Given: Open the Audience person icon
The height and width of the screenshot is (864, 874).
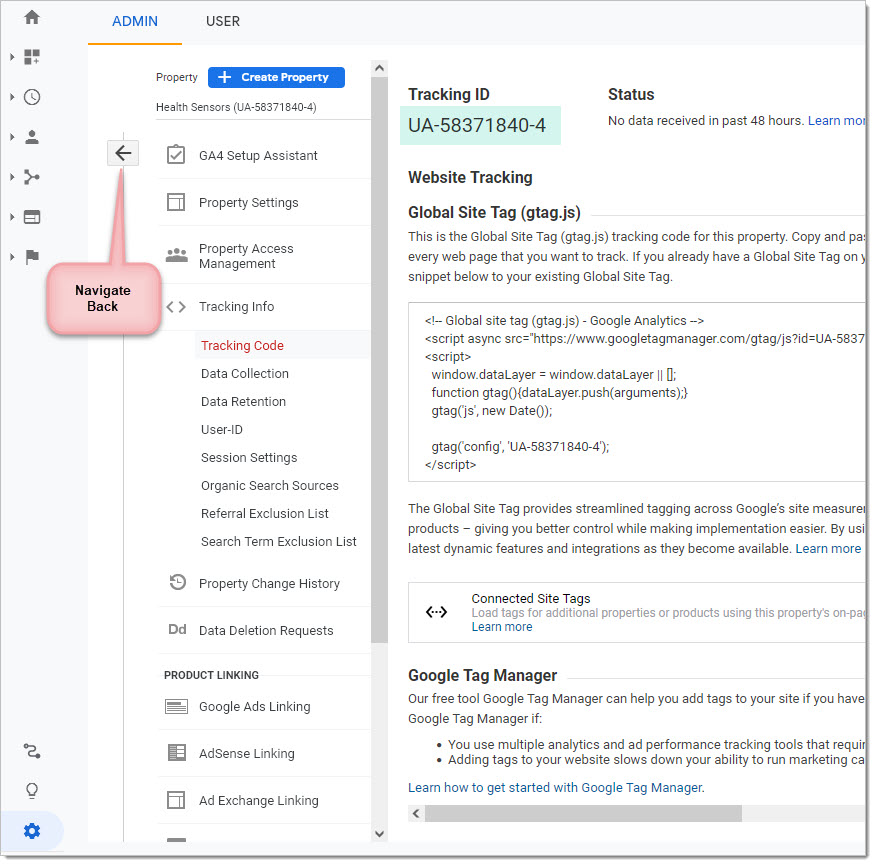Looking at the screenshot, I should point(32,137).
